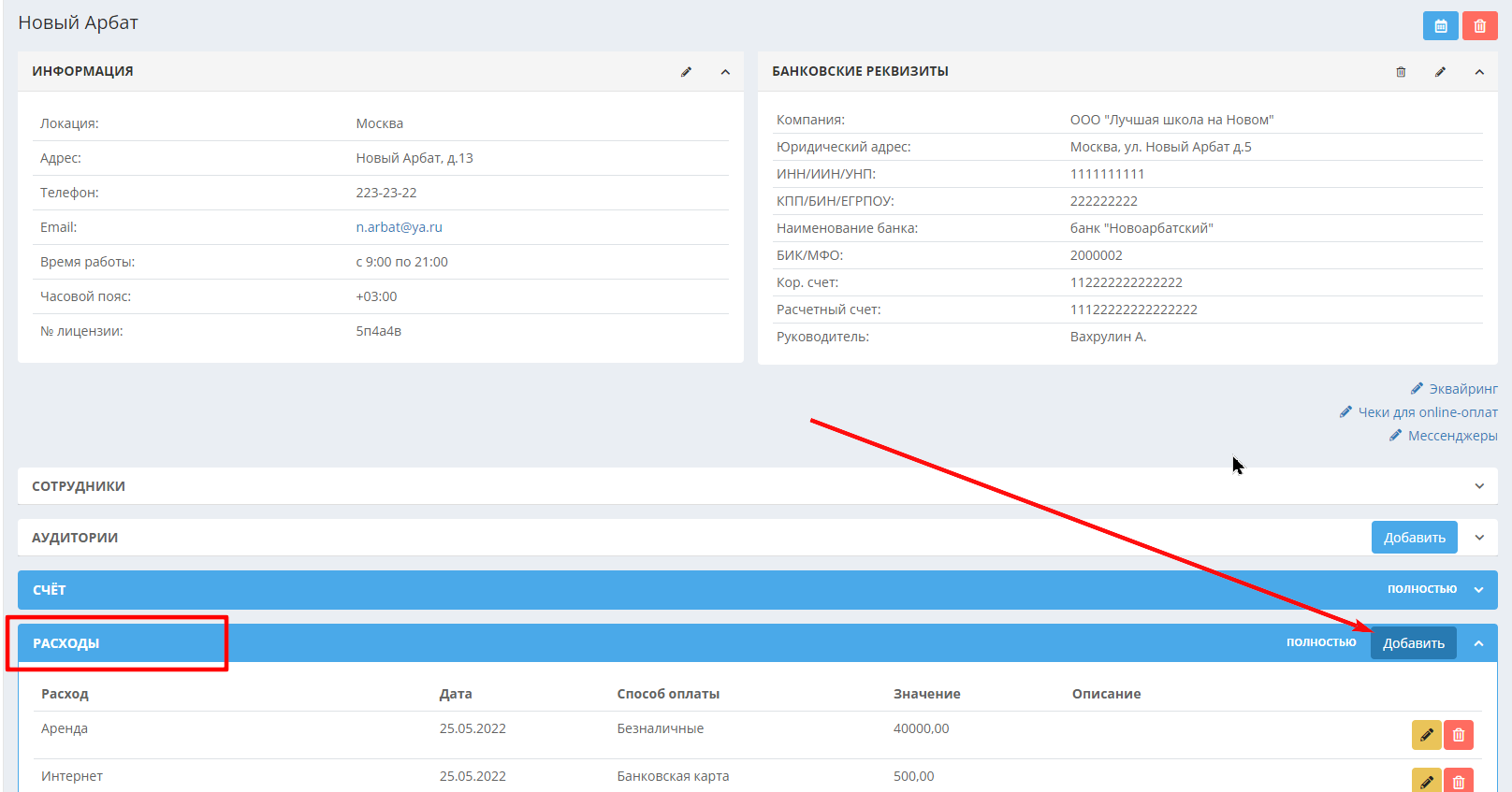Viewport: 1512px width, 792px height.
Task: Open email link n.arbat@ya.ru
Action: (x=399, y=227)
